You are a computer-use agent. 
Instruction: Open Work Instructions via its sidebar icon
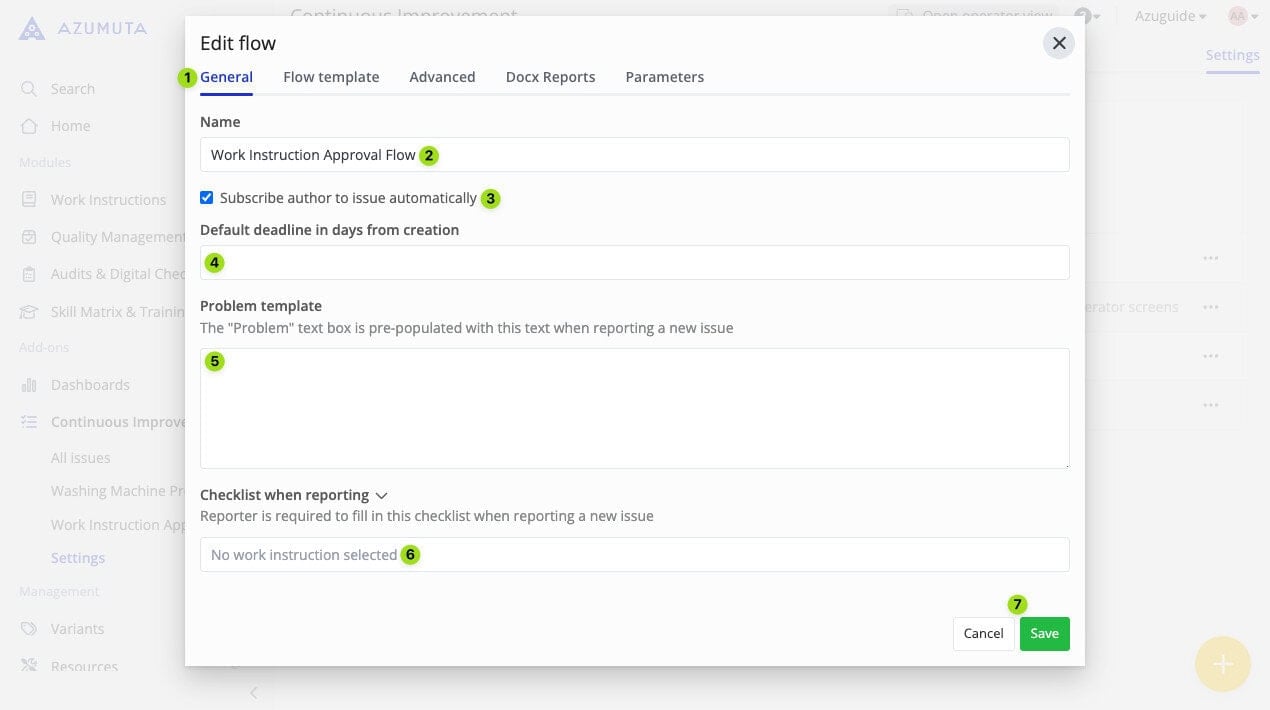tap(29, 200)
